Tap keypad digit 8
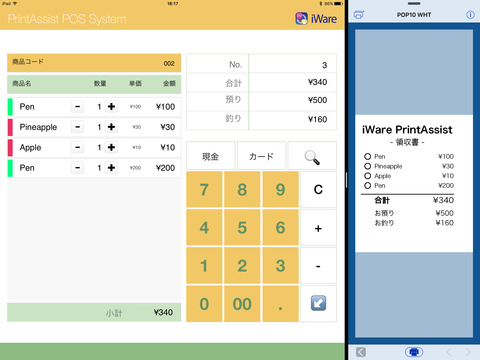 (x=242, y=189)
